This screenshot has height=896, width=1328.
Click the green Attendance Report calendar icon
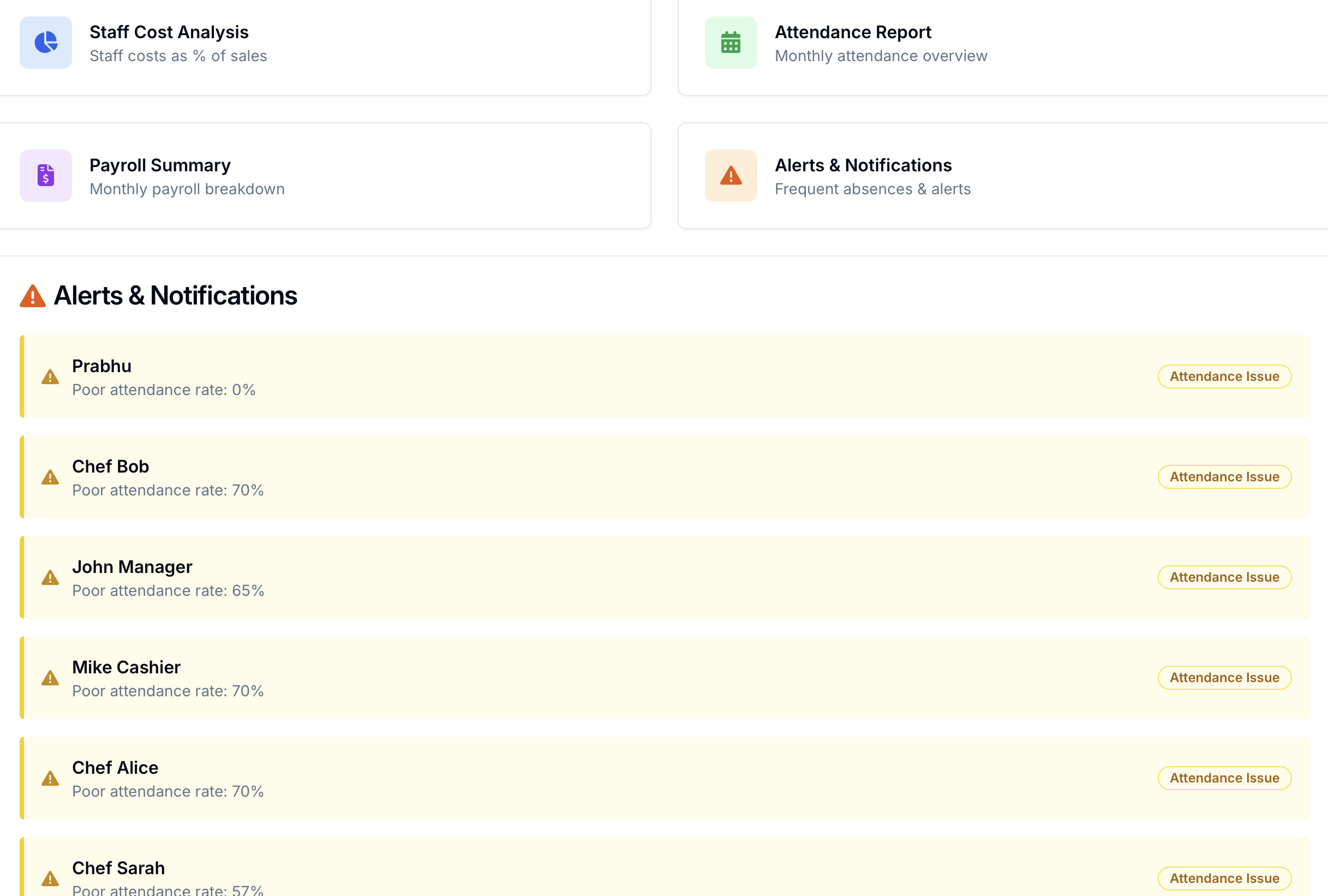[731, 42]
